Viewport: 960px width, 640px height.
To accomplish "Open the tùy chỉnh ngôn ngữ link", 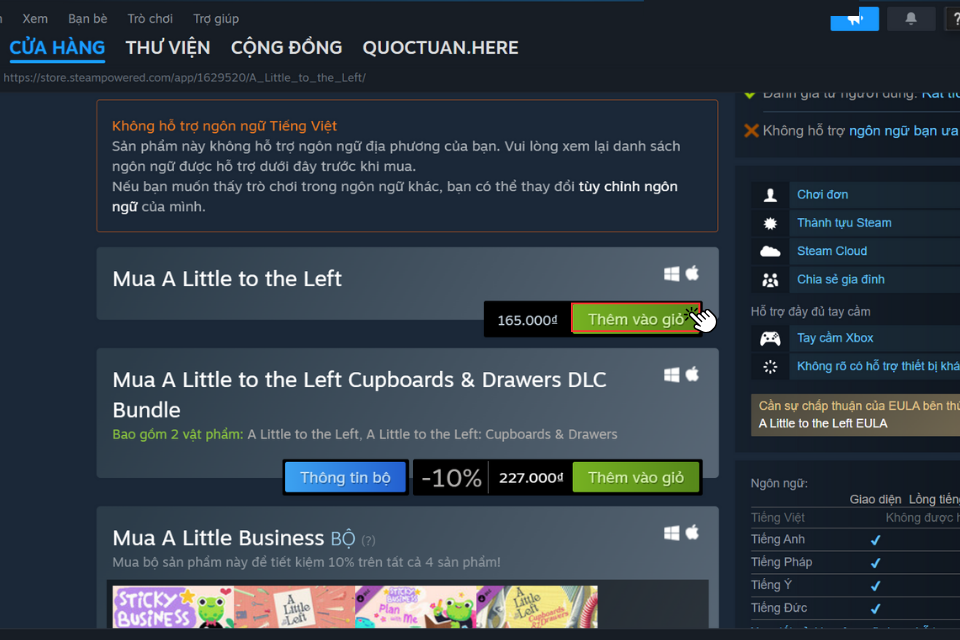I will tap(394, 197).
